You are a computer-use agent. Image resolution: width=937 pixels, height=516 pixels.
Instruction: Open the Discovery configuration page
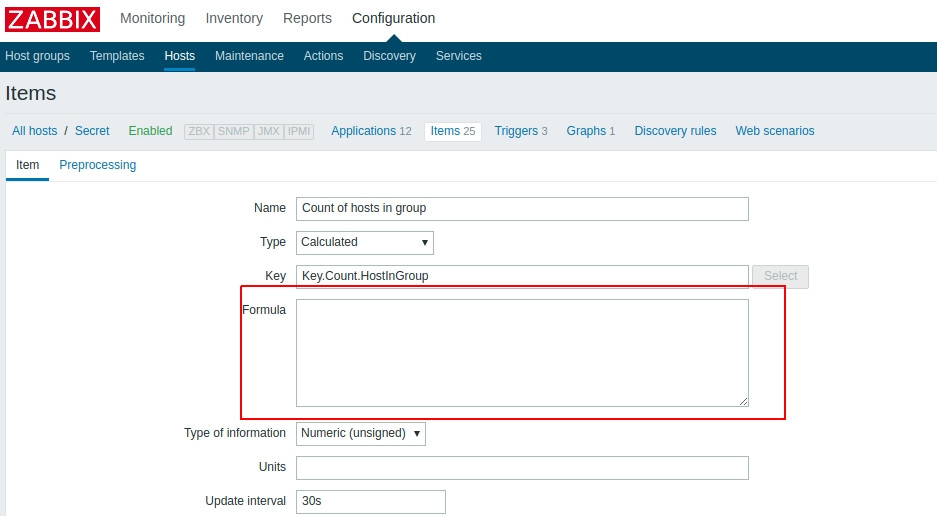coord(389,56)
